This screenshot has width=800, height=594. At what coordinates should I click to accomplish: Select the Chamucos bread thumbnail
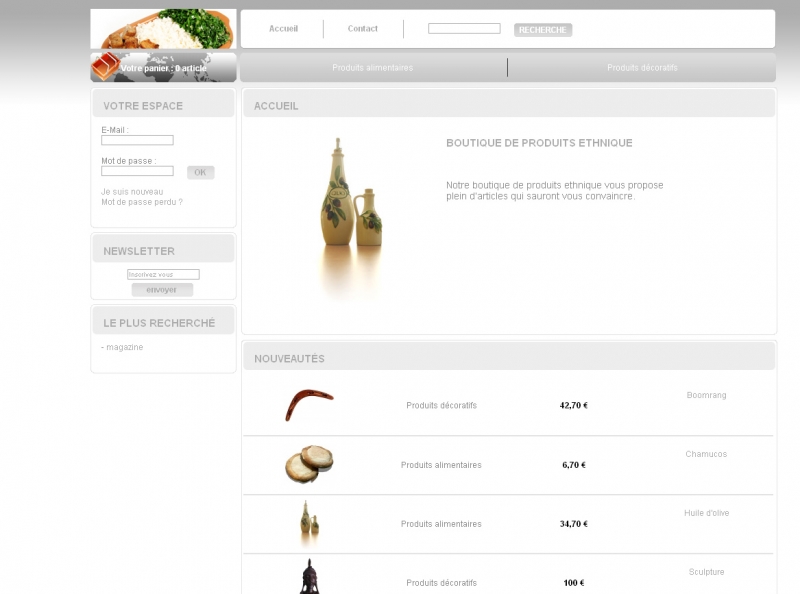[x=309, y=464]
